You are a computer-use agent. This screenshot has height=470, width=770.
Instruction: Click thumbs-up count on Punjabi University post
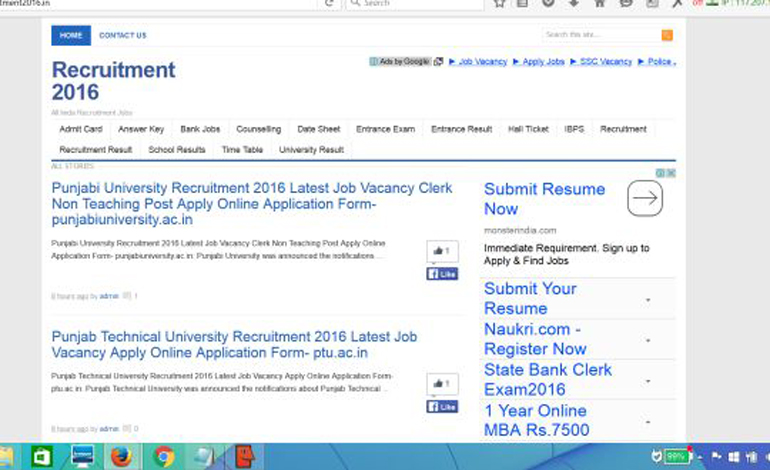tap(442, 251)
